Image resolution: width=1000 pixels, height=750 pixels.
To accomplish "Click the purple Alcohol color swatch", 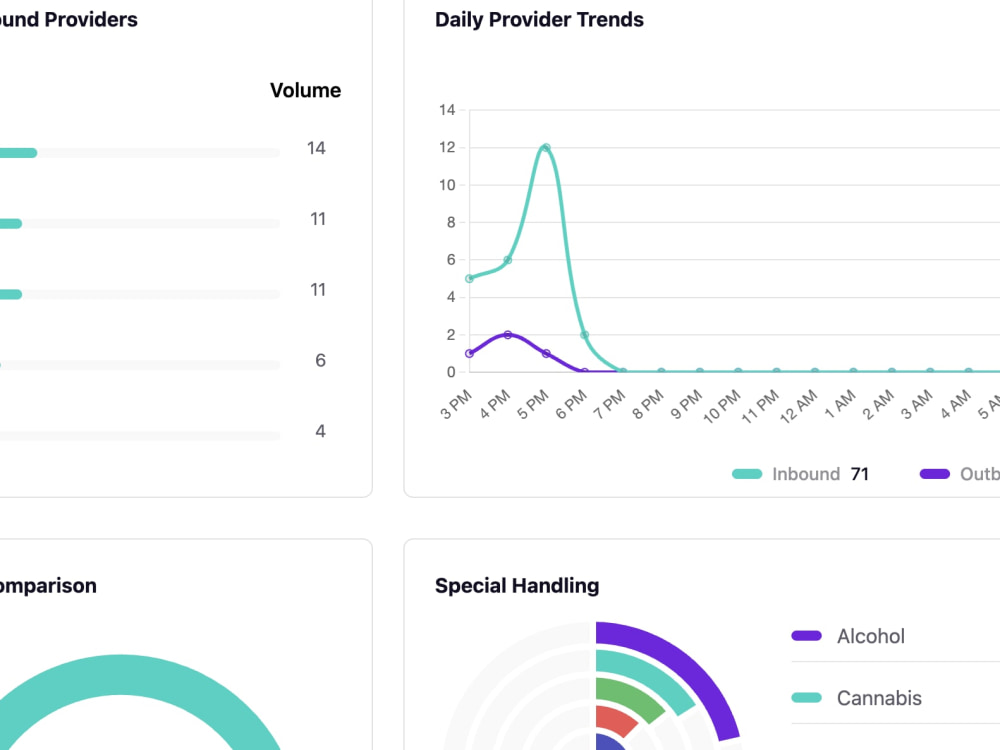I will pyautogui.click(x=806, y=636).
